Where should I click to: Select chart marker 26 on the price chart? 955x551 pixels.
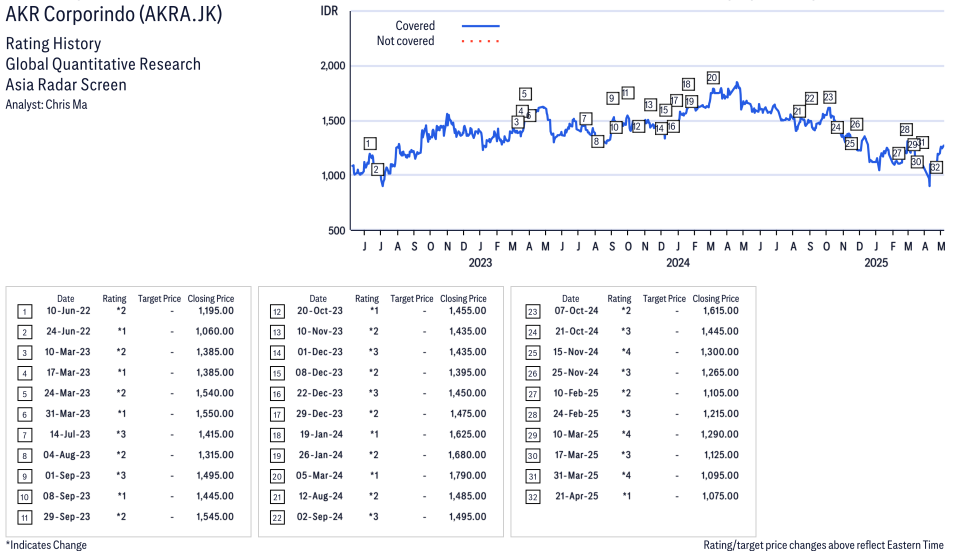pyautogui.click(x=856, y=124)
